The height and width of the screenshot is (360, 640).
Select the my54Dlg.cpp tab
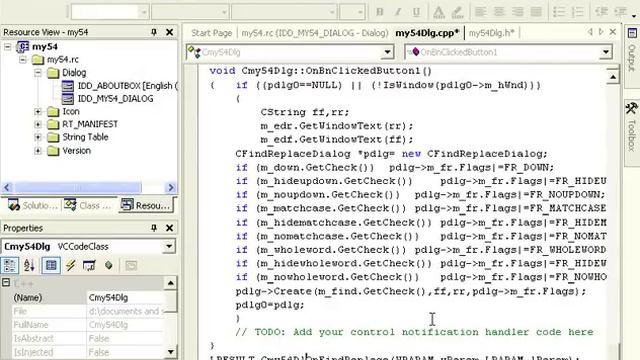click(427, 33)
